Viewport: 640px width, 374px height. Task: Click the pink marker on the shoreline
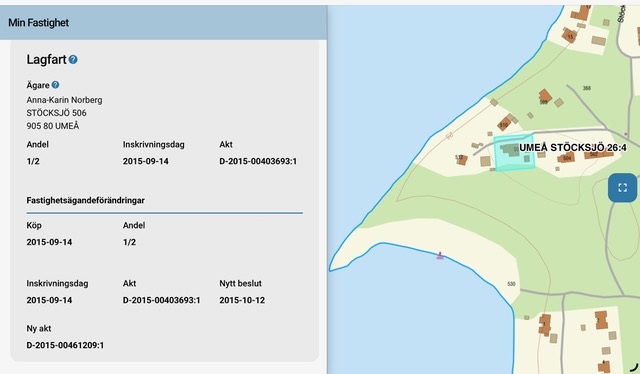click(440, 256)
